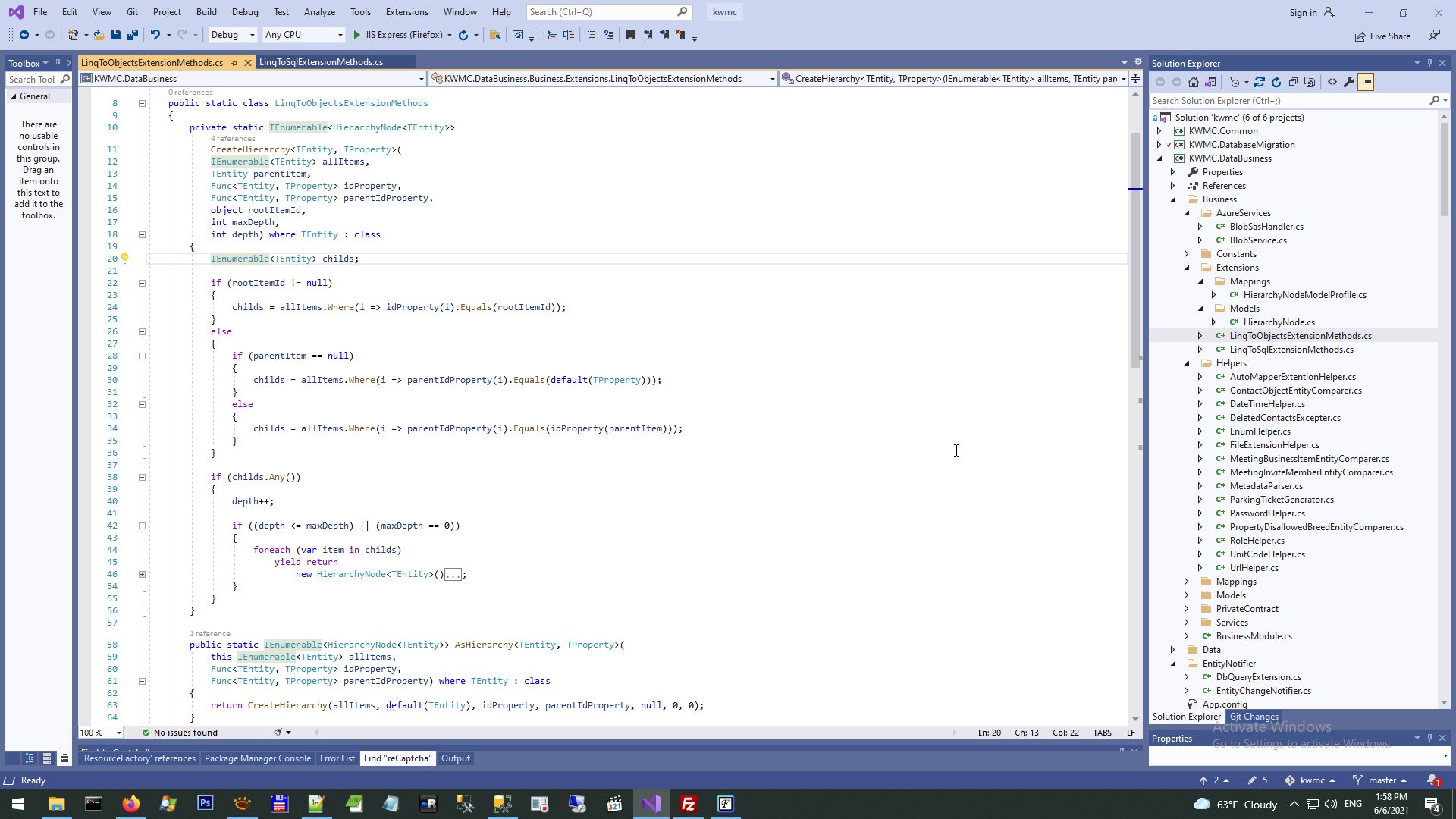Click the Save All toolbar icon
Image resolution: width=1456 pixels, height=819 pixels.
click(x=133, y=35)
